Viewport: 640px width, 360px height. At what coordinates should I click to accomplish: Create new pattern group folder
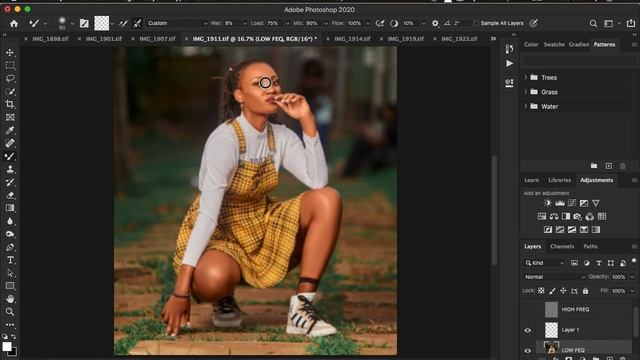(594, 166)
